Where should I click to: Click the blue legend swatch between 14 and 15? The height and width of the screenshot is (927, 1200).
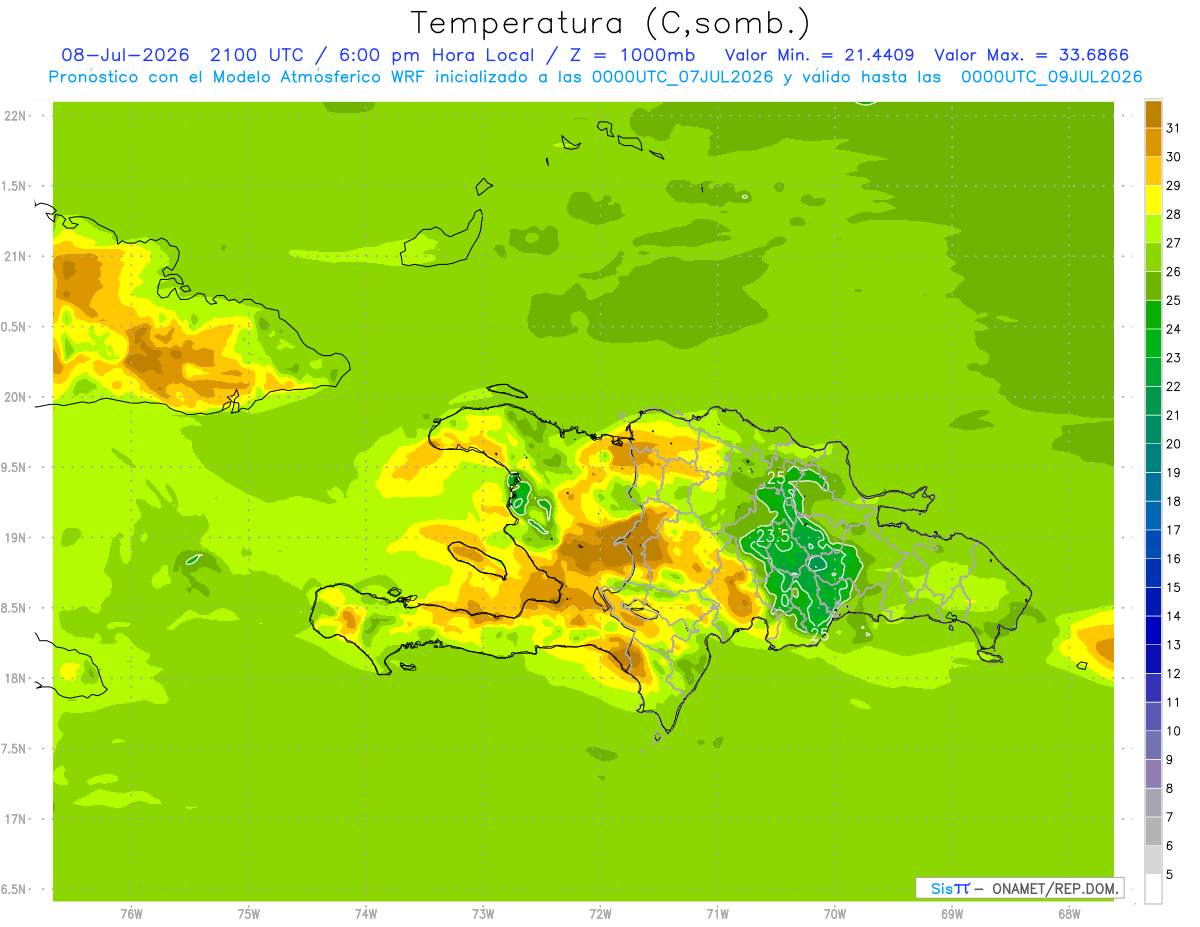click(1154, 602)
